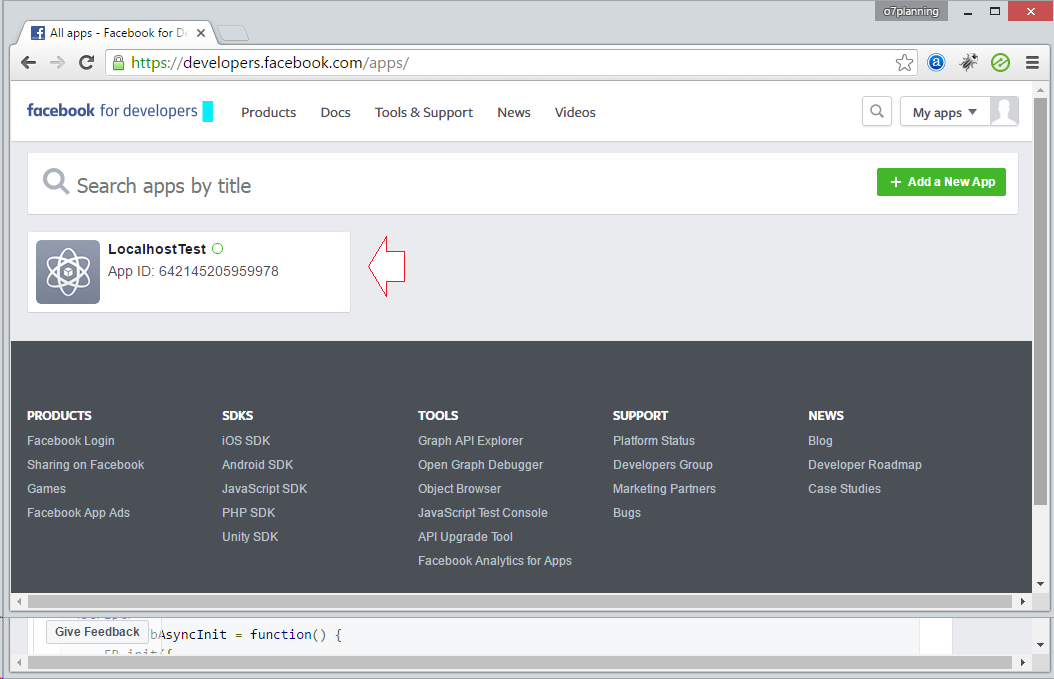Open the Graph API Explorer link

click(471, 441)
